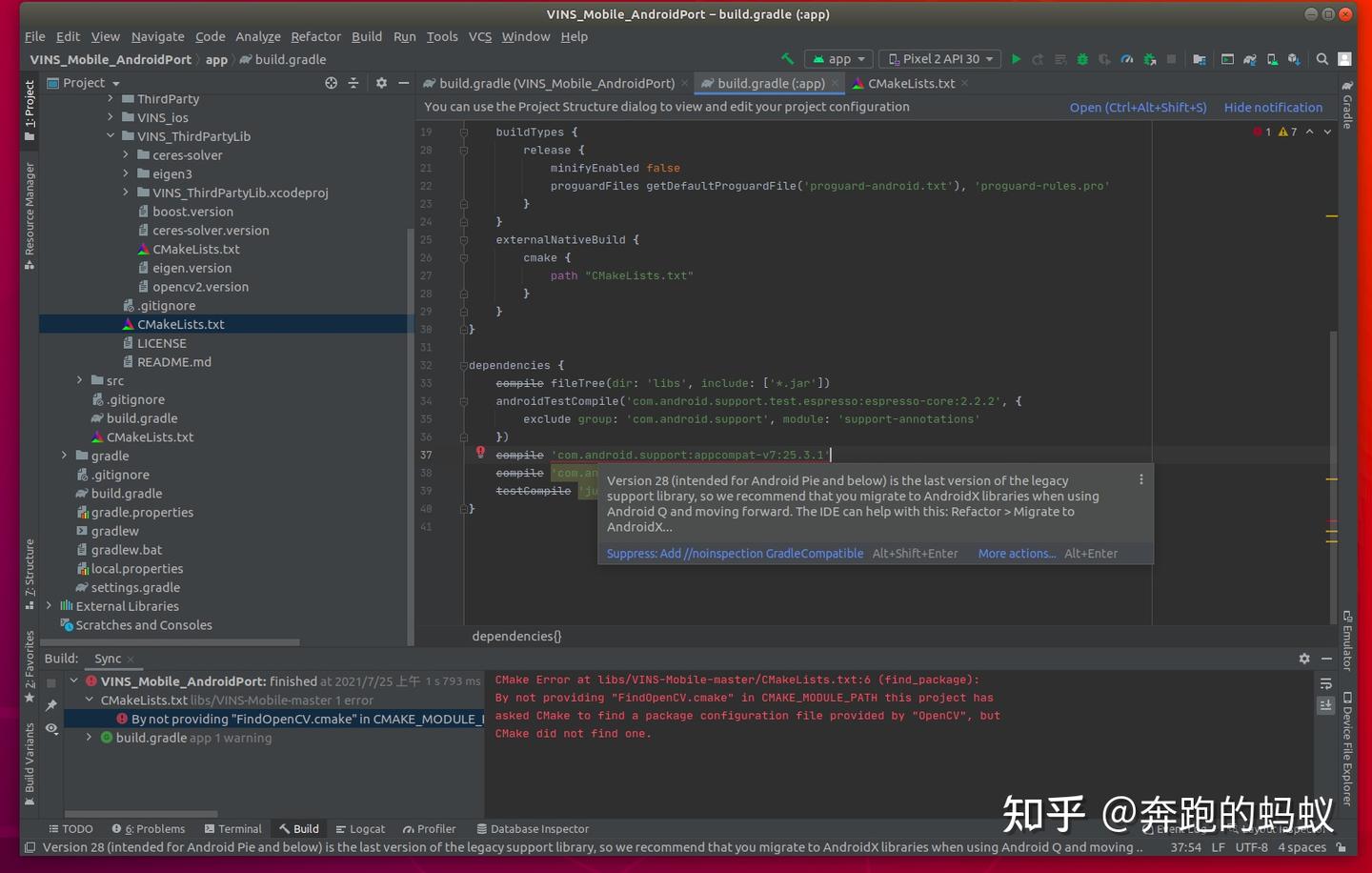1372x873 pixels.
Task: Toggle soft-wrap icon in build output
Action: coord(1326,683)
